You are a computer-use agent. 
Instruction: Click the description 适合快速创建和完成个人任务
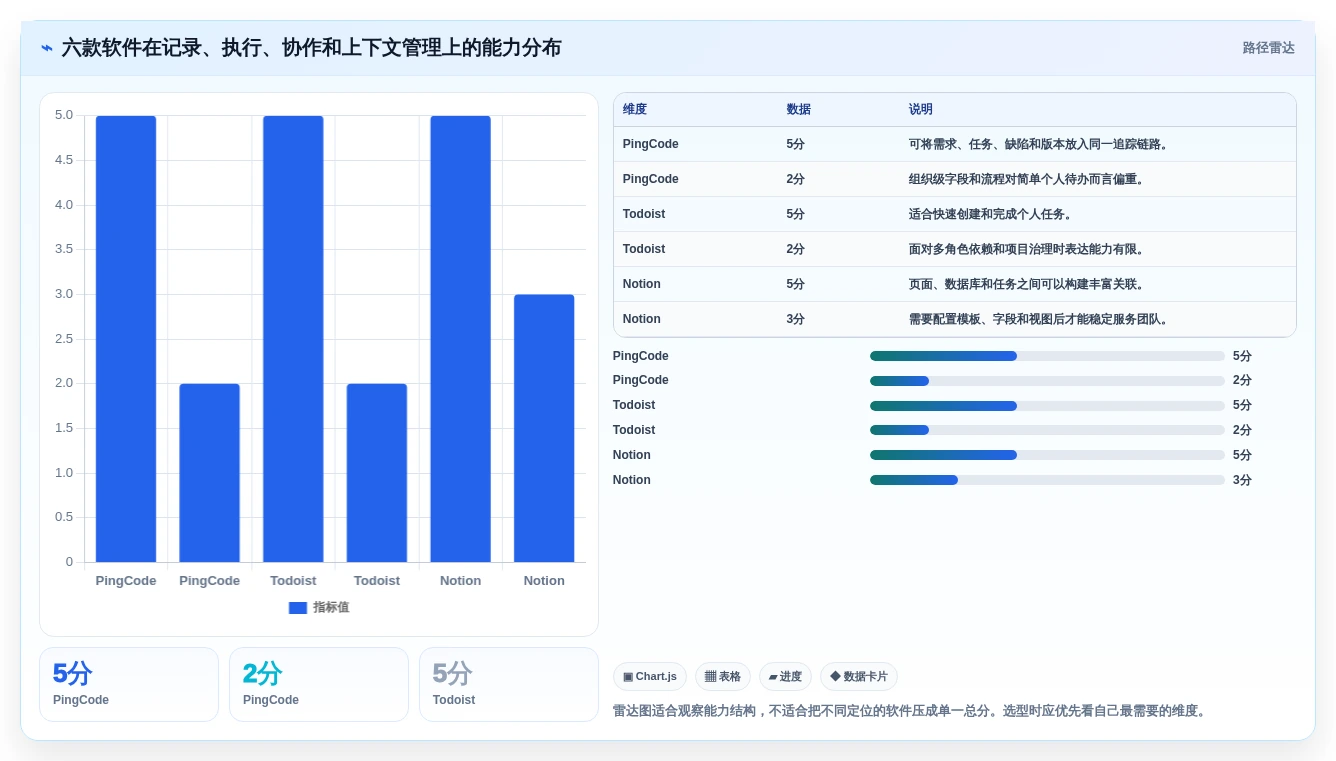coord(990,214)
